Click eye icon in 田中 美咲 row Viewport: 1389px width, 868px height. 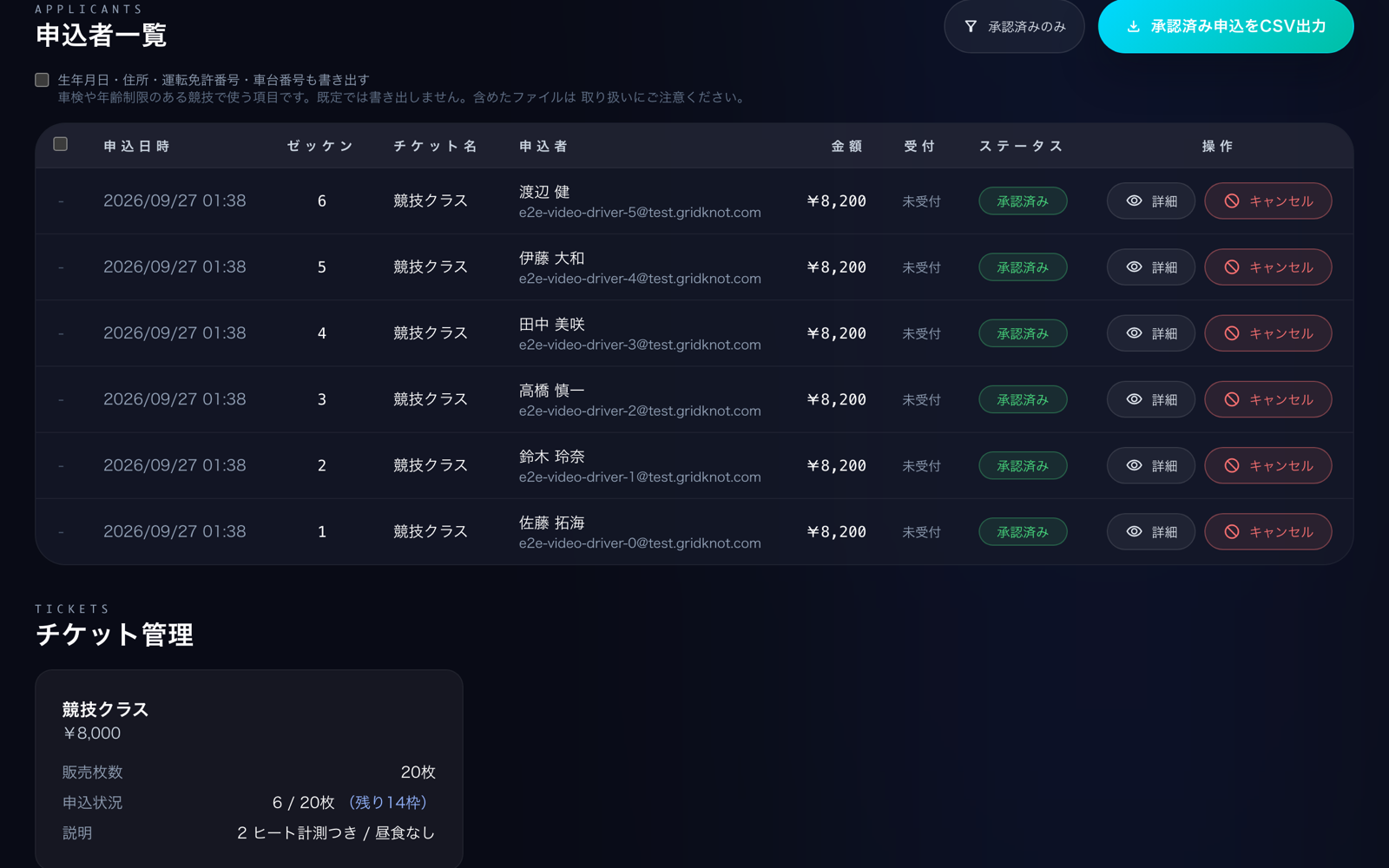1134,333
